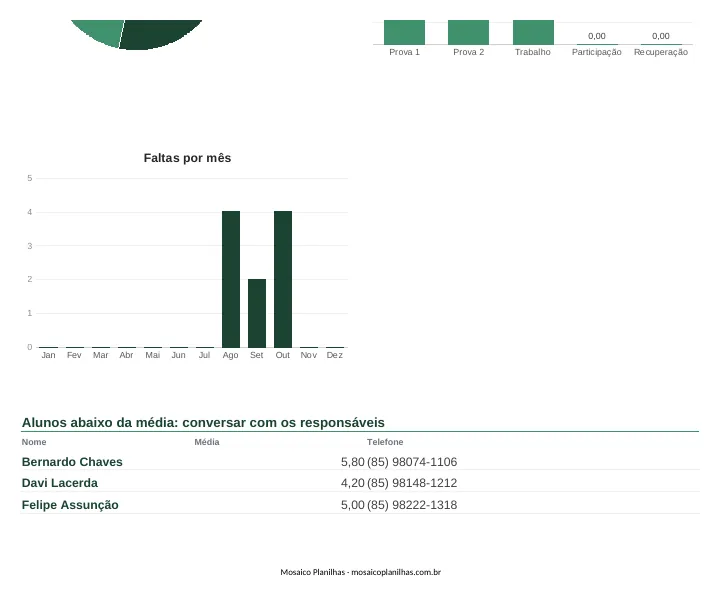Click the Mai axis label
This screenshot has width=719, height=597.
(152, 355)
